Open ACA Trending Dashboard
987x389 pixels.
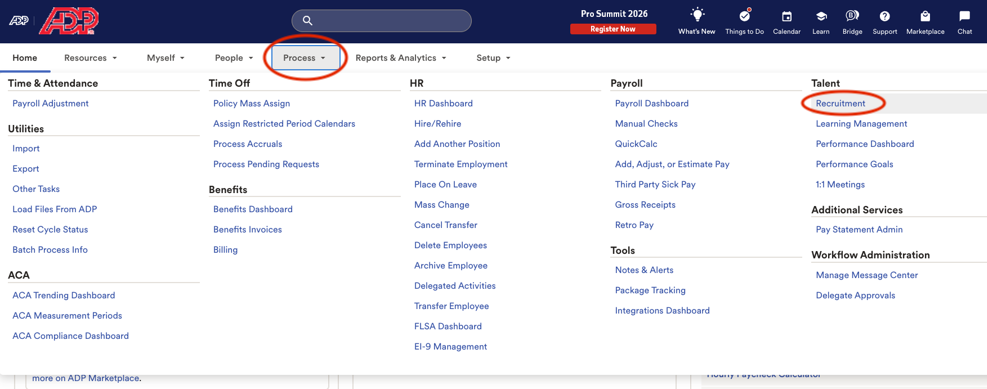click(x=64, y=295)
